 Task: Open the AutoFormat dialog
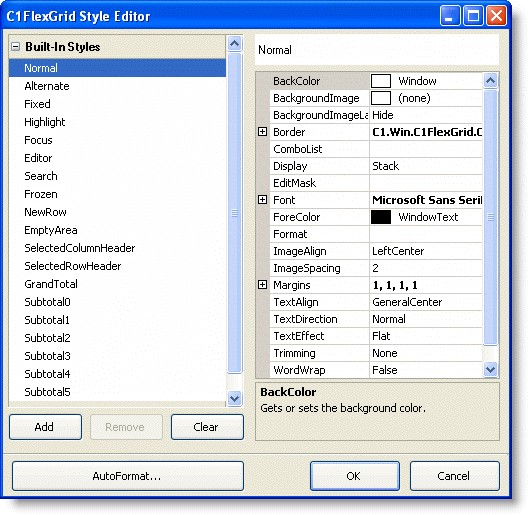click(128, 476)
